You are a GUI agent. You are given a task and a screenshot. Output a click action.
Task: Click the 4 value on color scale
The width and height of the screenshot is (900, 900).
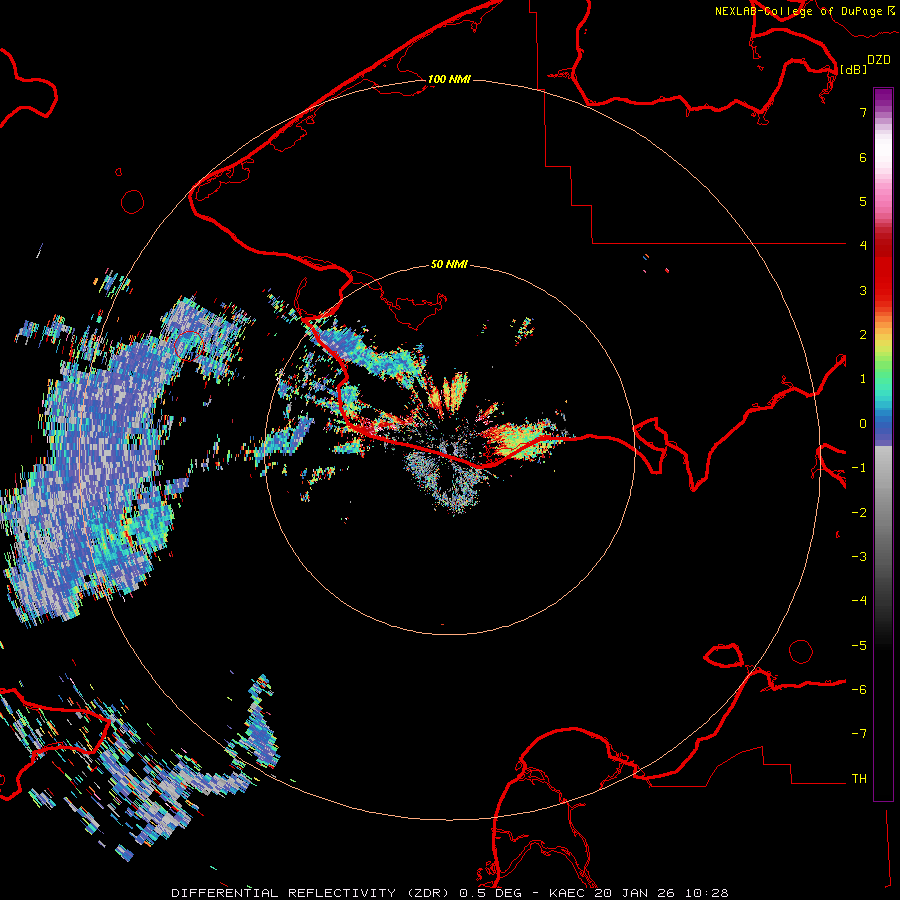point(863,246)
